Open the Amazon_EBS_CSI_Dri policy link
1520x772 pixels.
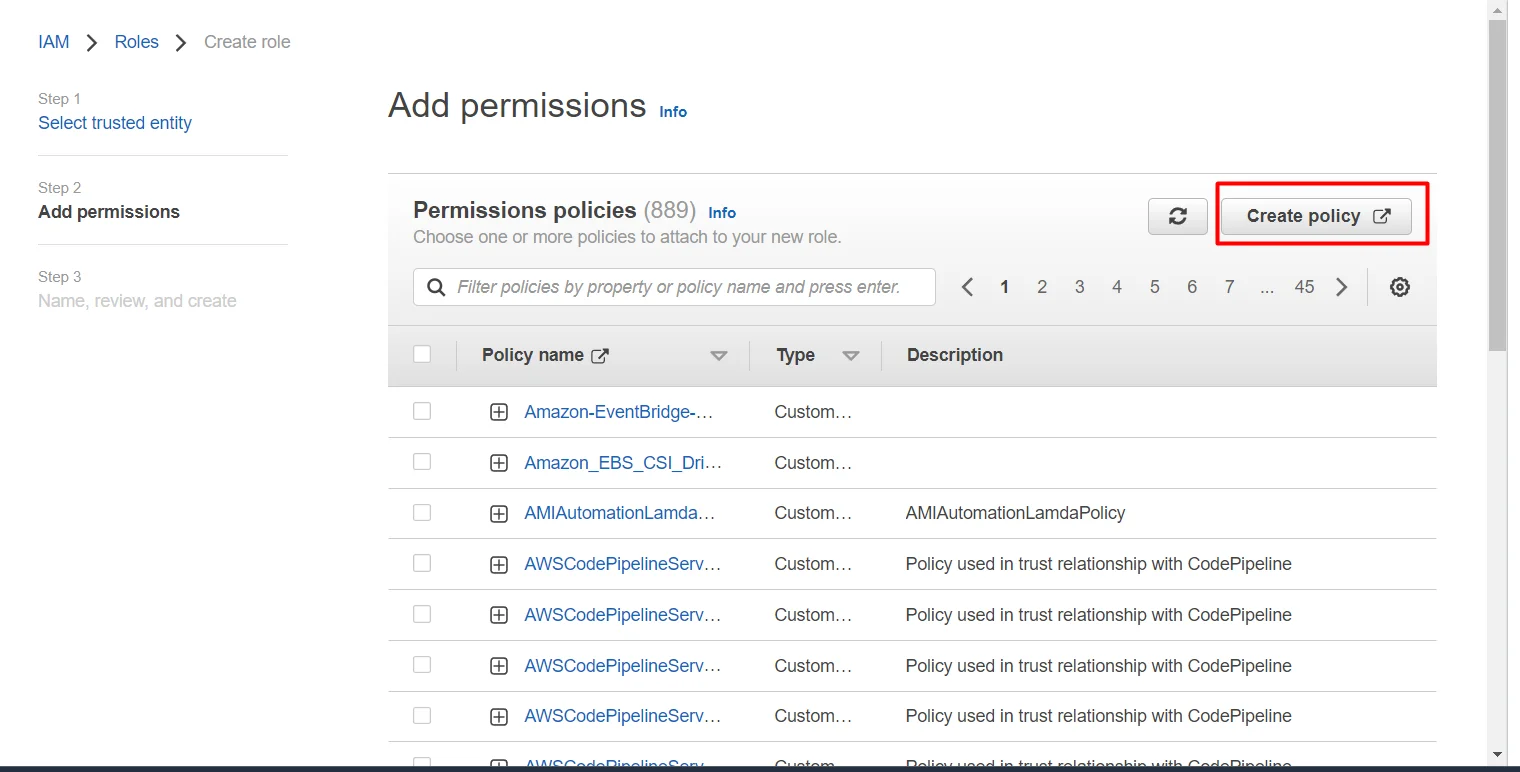click(623, 463)
